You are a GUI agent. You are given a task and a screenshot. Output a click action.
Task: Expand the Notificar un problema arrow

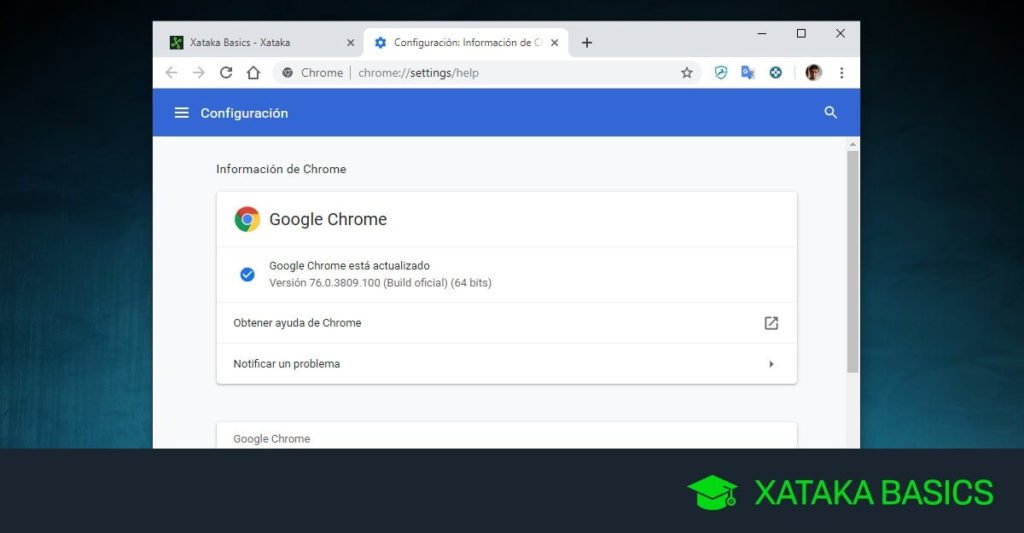coord(771,364)
